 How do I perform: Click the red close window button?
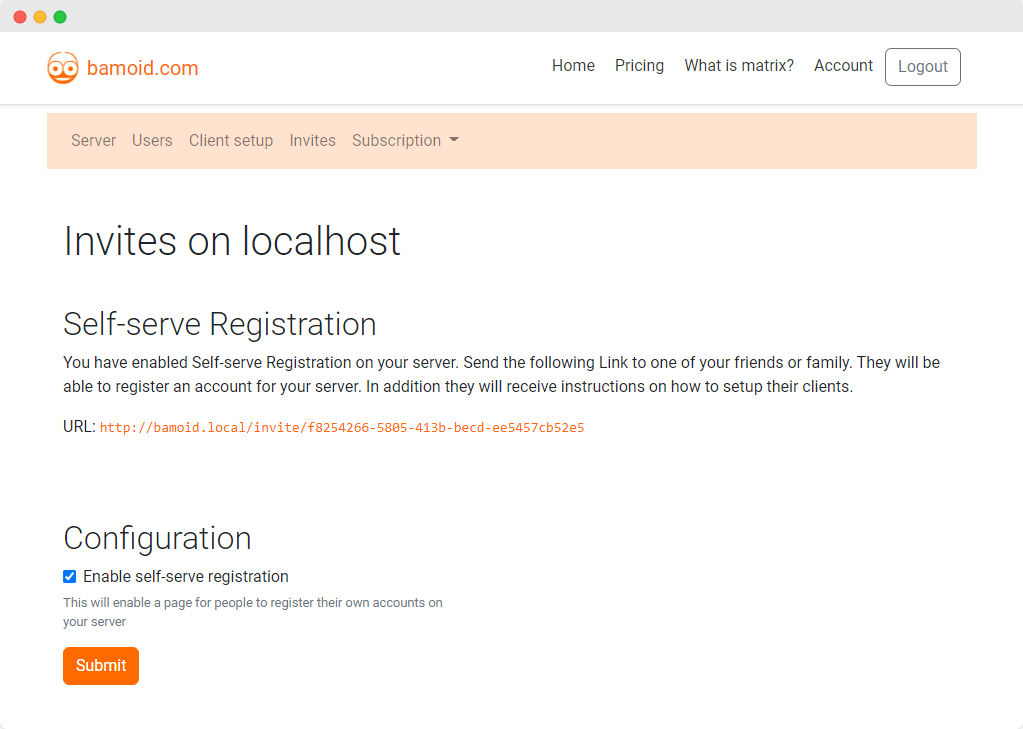point(20,17)
